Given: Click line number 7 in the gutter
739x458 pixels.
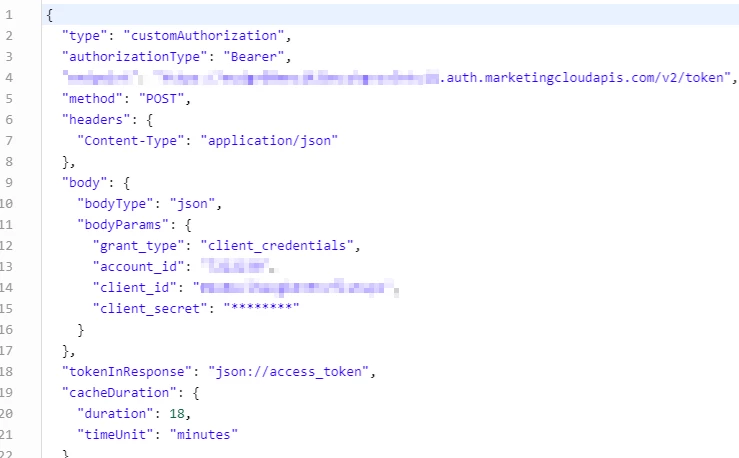Looking at the screenshot, I should click(9, 141).
